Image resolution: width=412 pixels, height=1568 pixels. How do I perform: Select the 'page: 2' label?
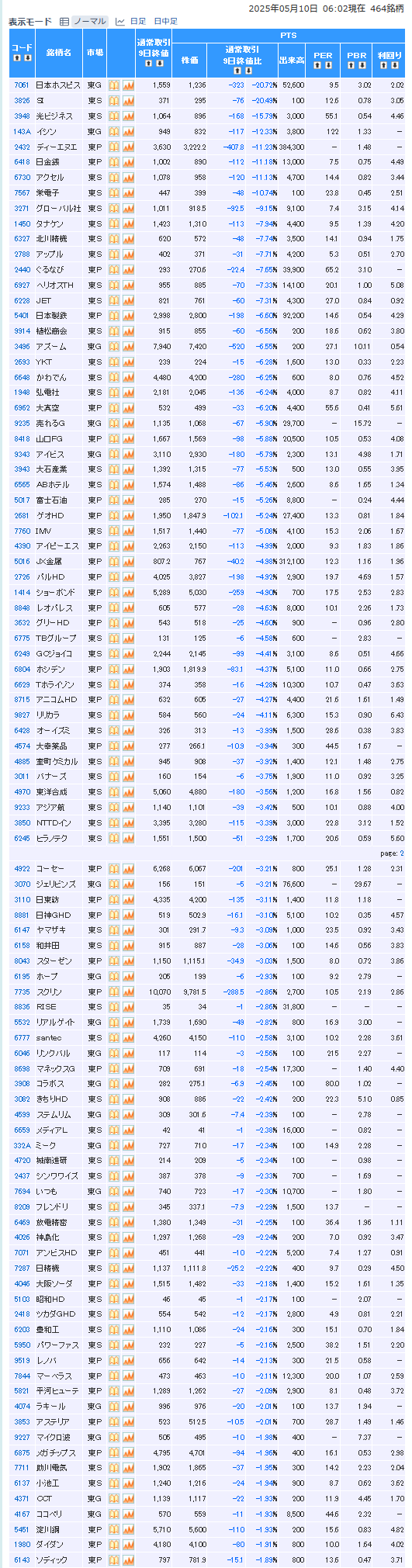tap(390, 853)
